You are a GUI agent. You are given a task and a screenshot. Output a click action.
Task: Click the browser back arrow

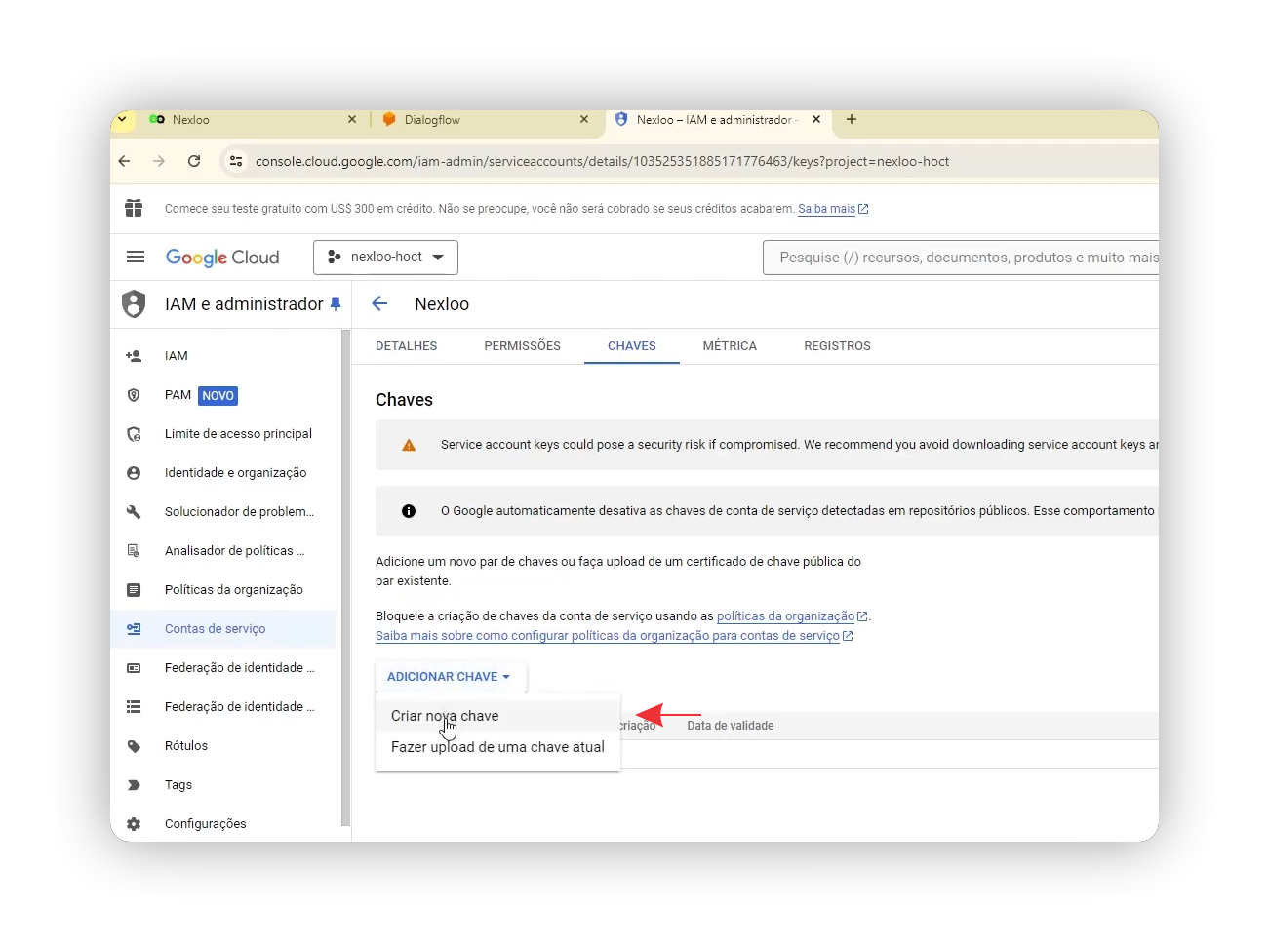pyautogui.click(x=124, y=161)
